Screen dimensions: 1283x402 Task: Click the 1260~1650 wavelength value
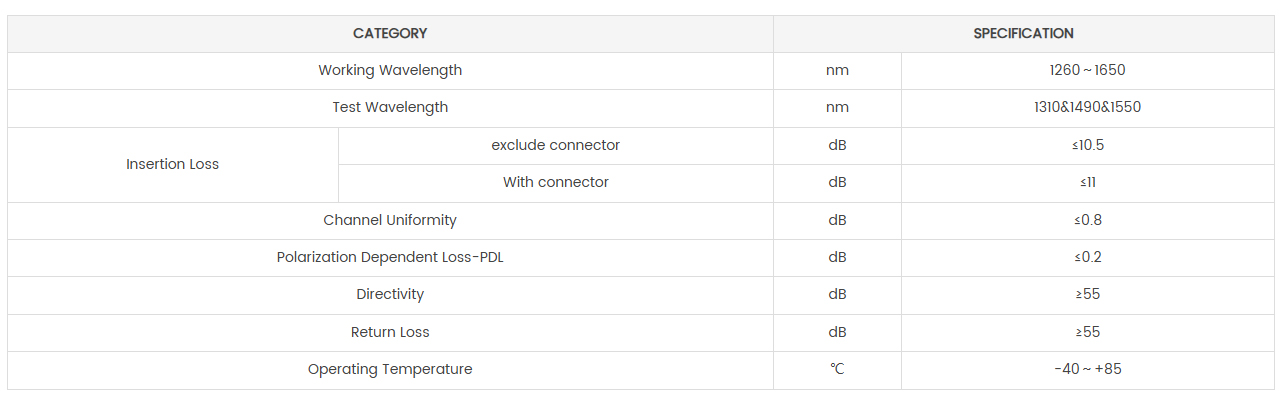click(1087, 71)
